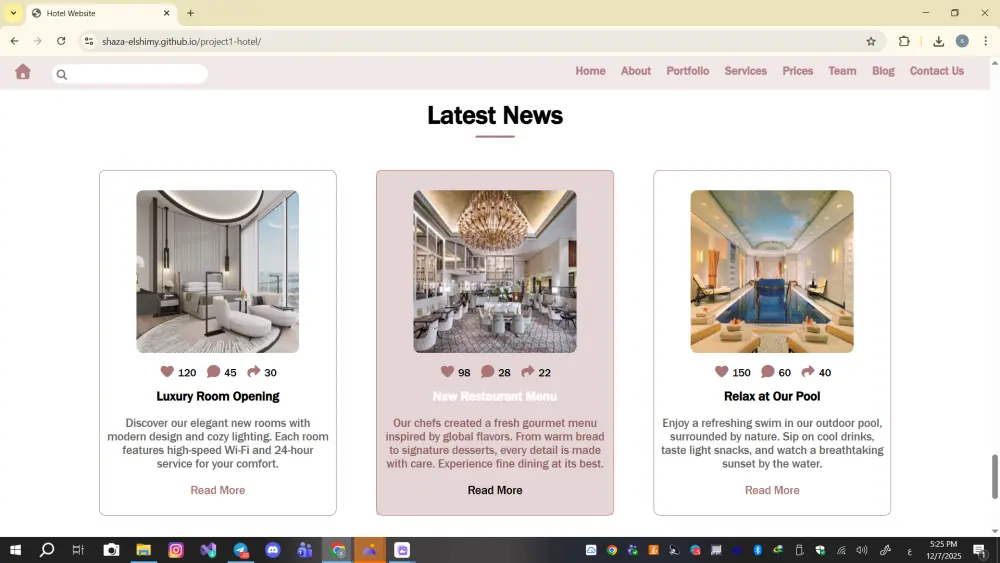Navigate to Prices
1000x563 pixels.
(x=797, y=71)
